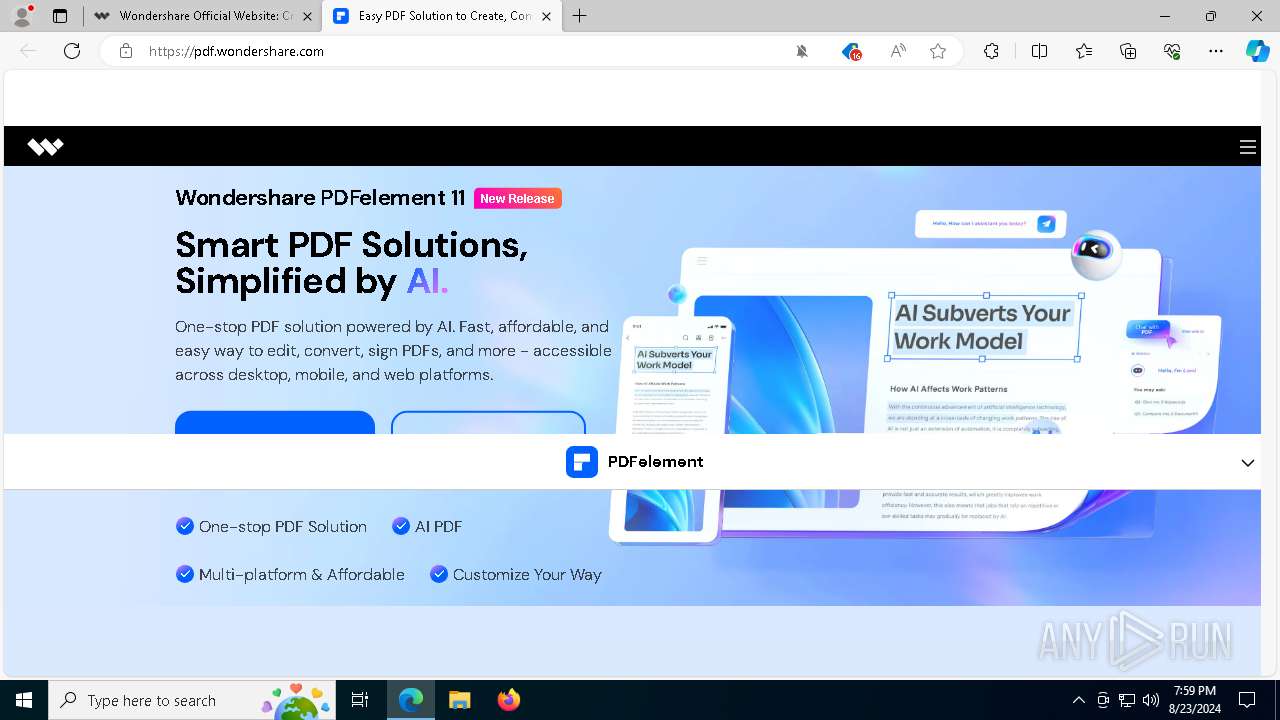Click the AI PDF feature text
This screenshot has width=1280, height=720.
coord(438,526)
